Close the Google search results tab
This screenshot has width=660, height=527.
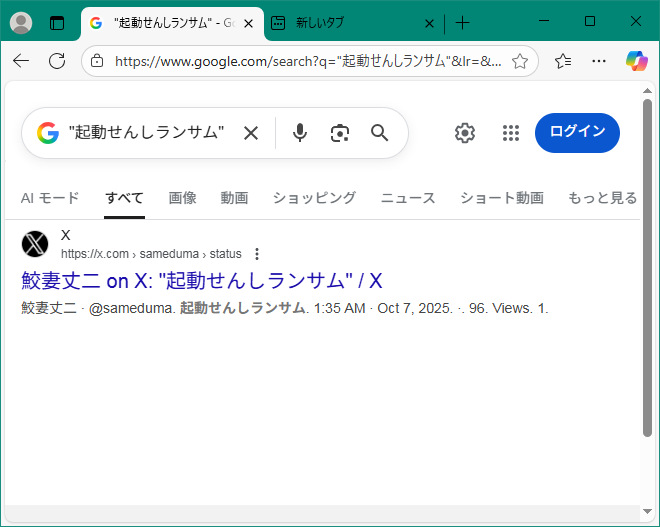coord(248,24)
